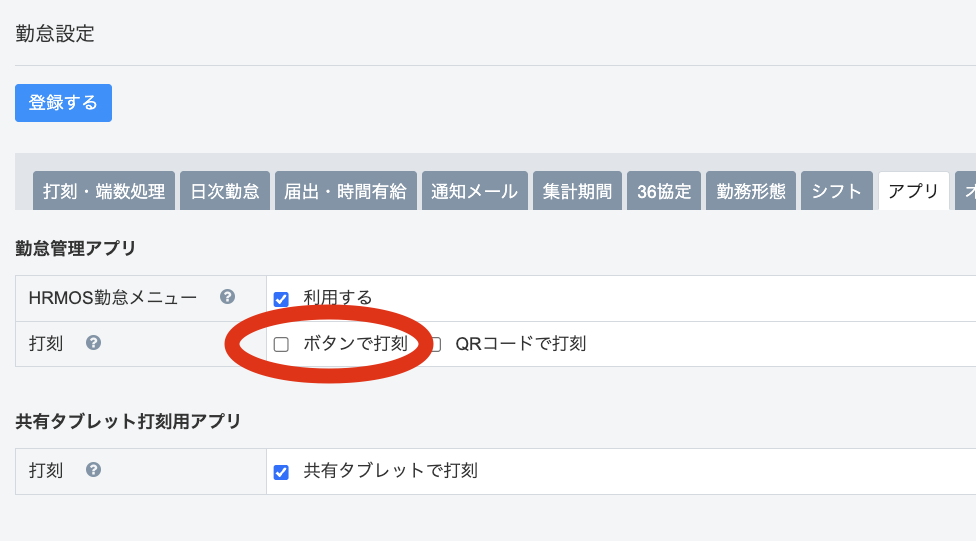Select the 勤務形態 tab
The height and width of the screenshot is (541, 976).
pyautogui.click(x=751, y=191)
